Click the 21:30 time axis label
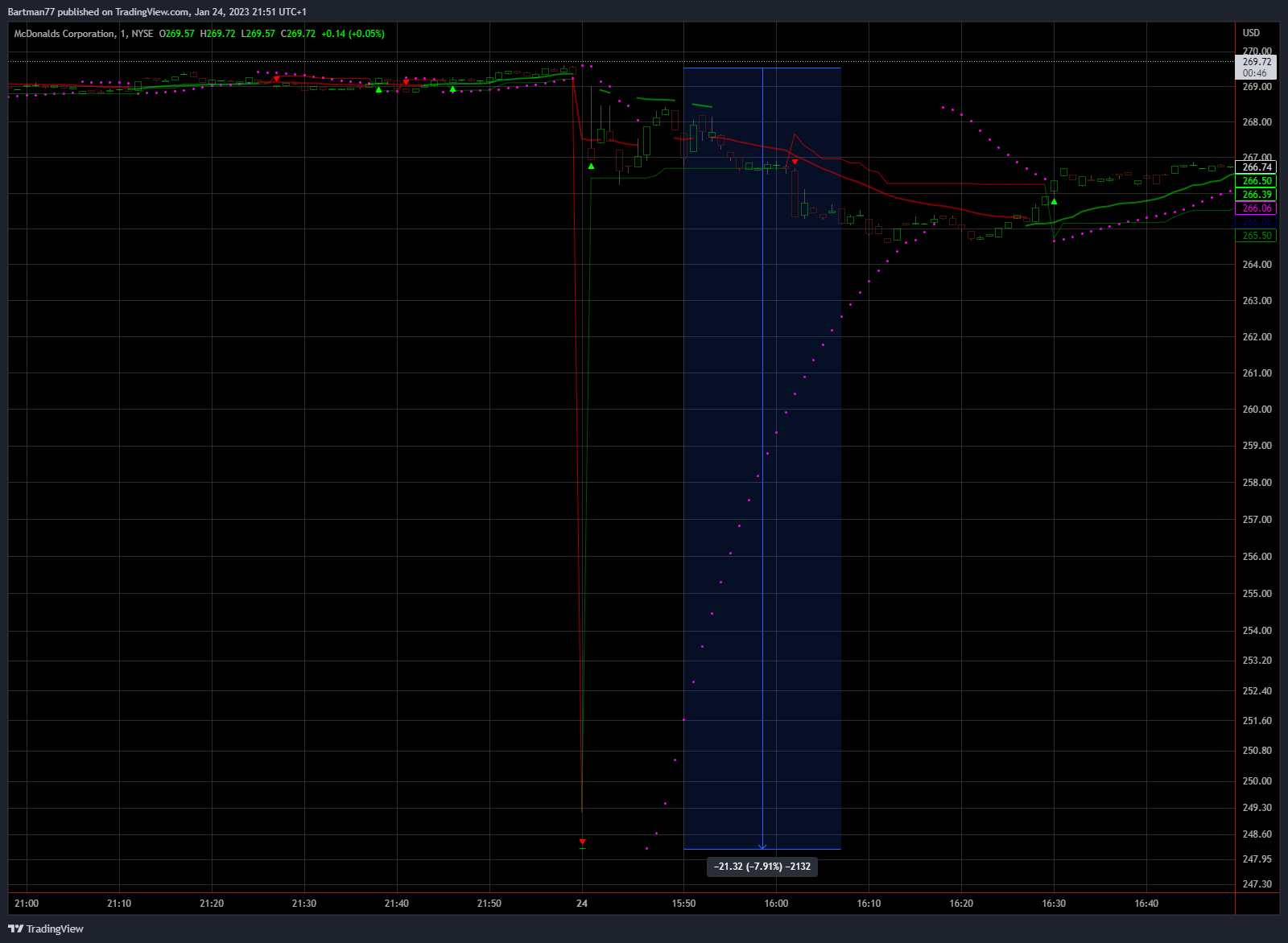The width and height of the screenshot is (1288, 943). pyautogui.click(x=304, y=904)
